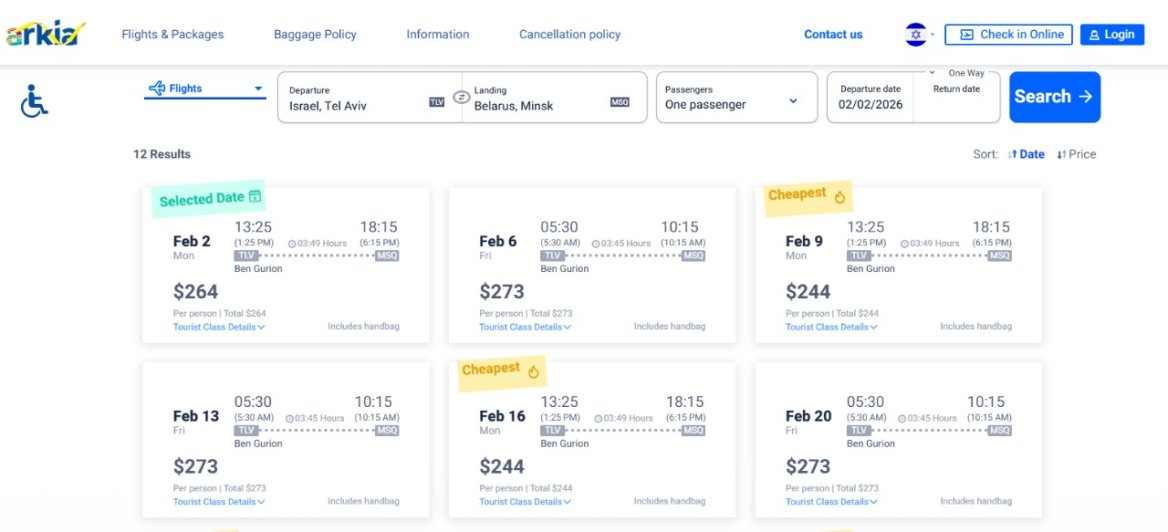Toggle the One Way trip option
The width and height of the screenshot is (1168, 532).
click(964, 73)
